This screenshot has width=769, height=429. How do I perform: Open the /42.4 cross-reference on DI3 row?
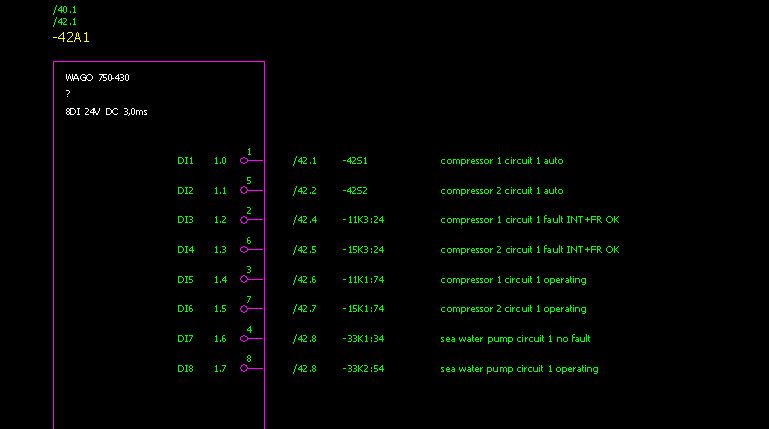(x=304, y=220)
